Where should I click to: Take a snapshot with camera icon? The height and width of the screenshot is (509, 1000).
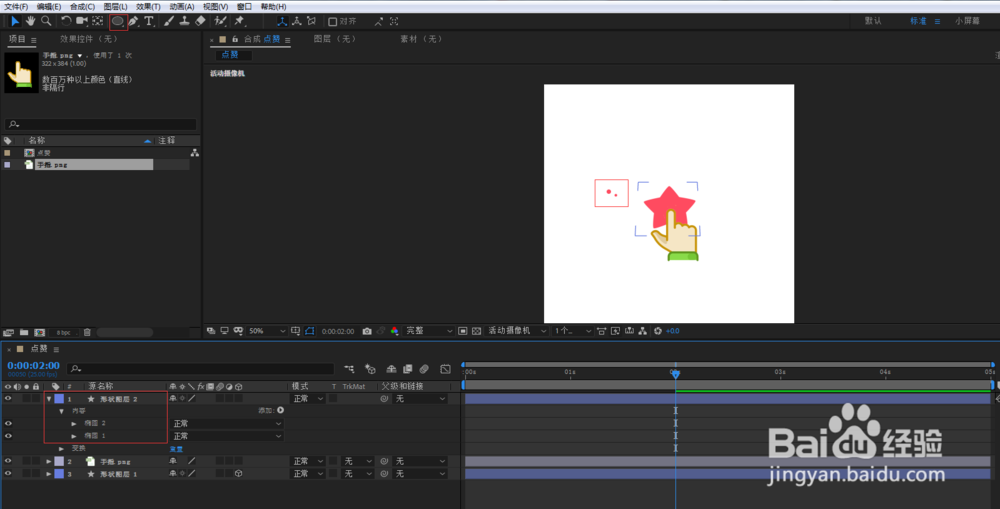coord(367,331)
